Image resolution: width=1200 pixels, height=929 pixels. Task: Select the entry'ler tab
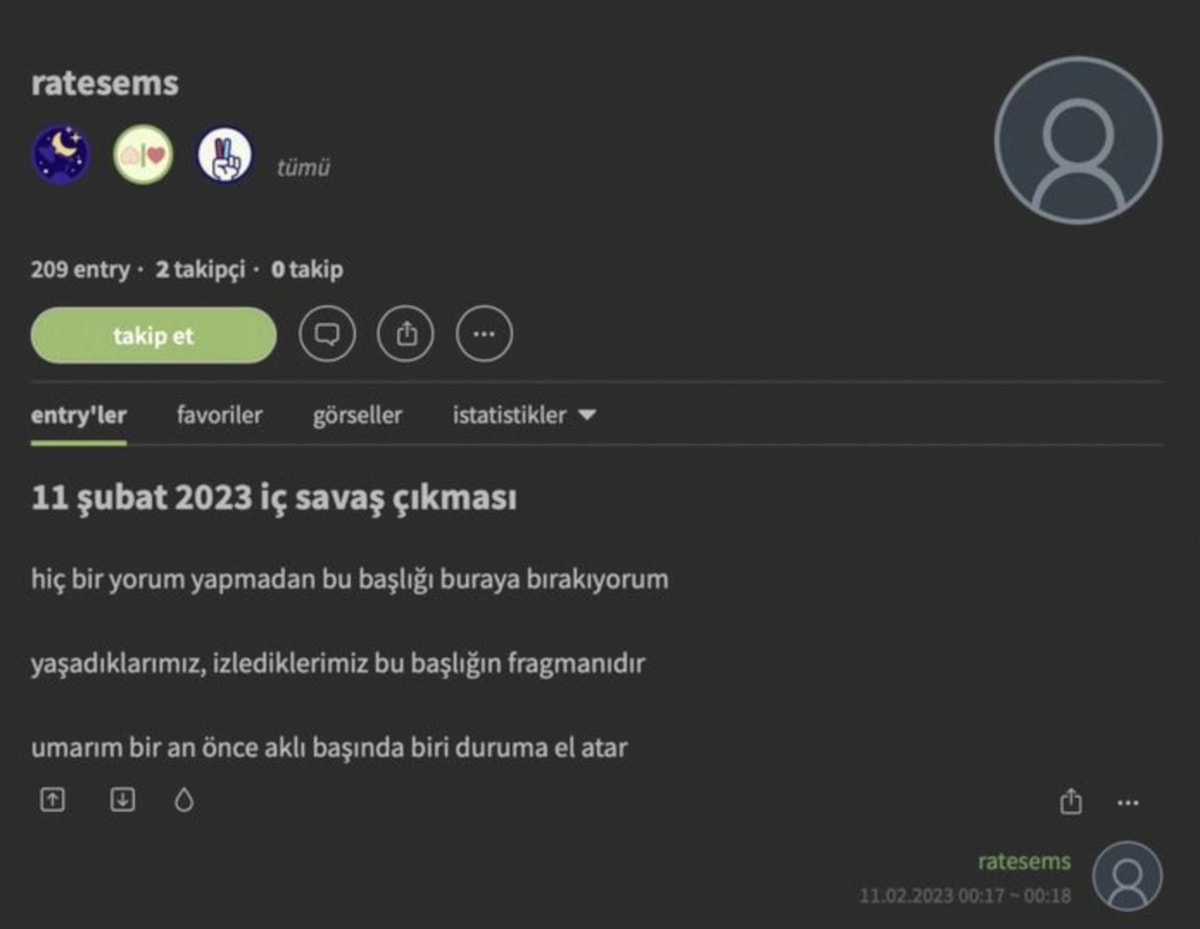coord(79,415)
